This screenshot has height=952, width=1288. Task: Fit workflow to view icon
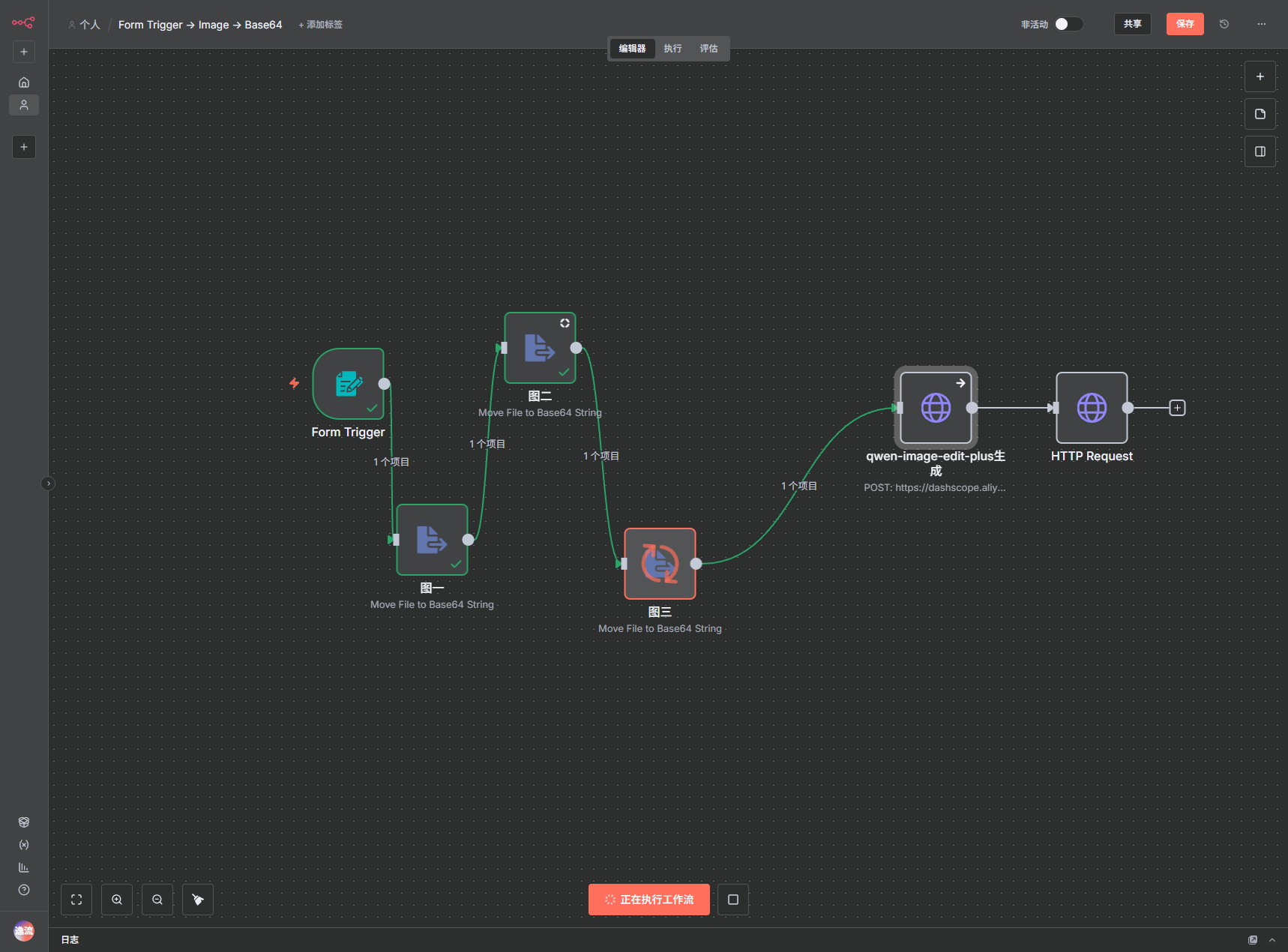pyautogui.click(x=76, y=900)
